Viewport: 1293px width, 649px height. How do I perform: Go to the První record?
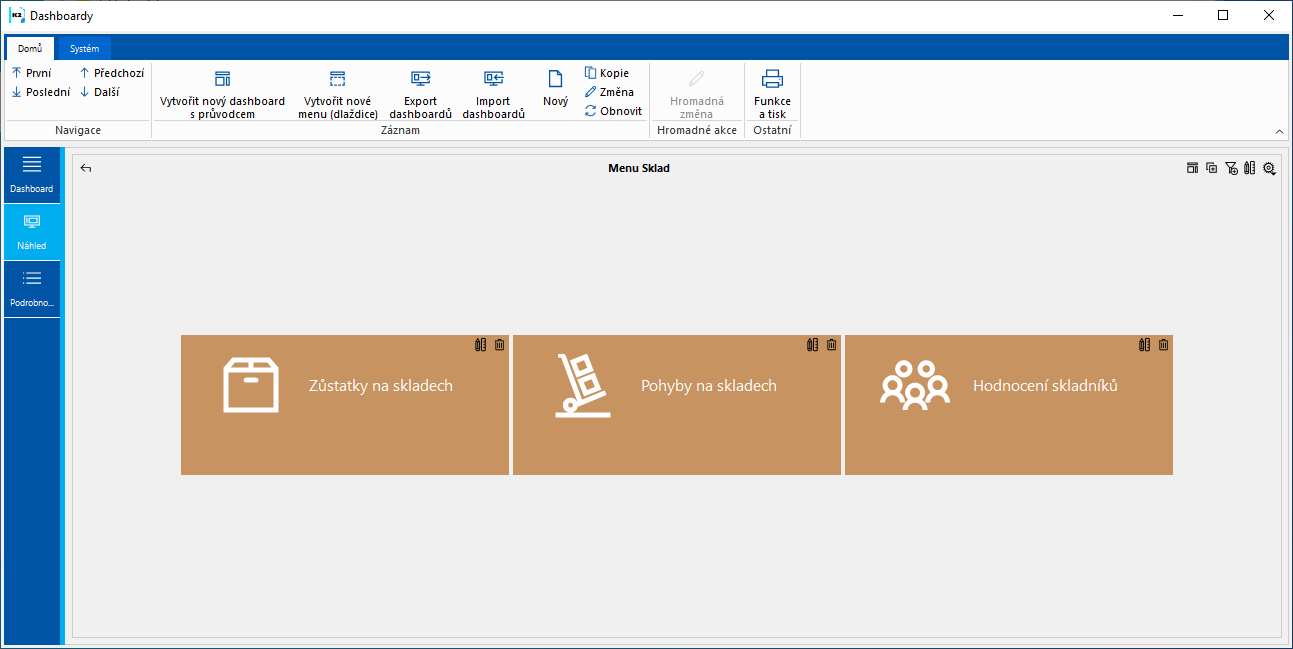31,73
